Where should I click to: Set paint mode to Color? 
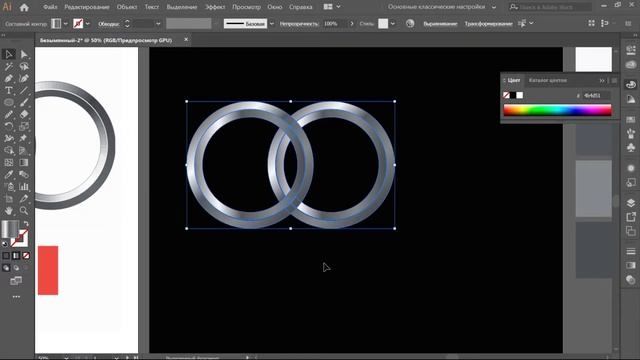coord(6,256)
